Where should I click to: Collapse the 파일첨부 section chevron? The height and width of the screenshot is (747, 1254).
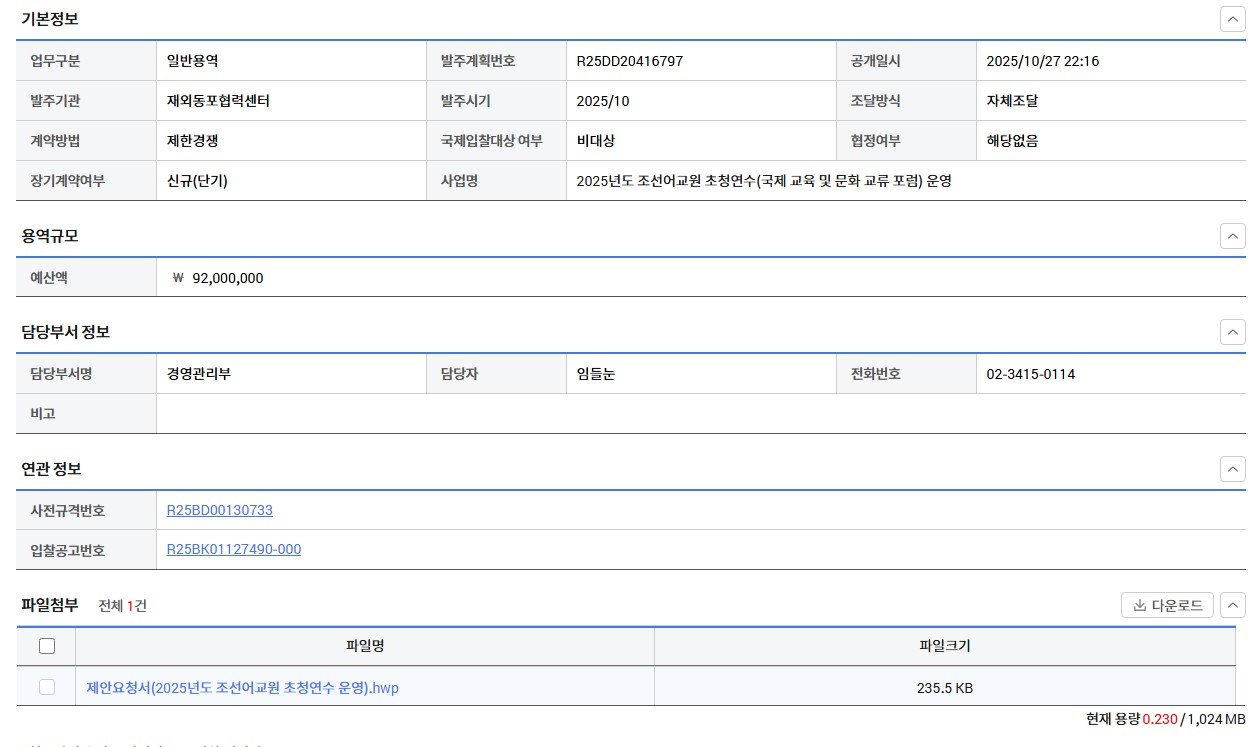1232,604
